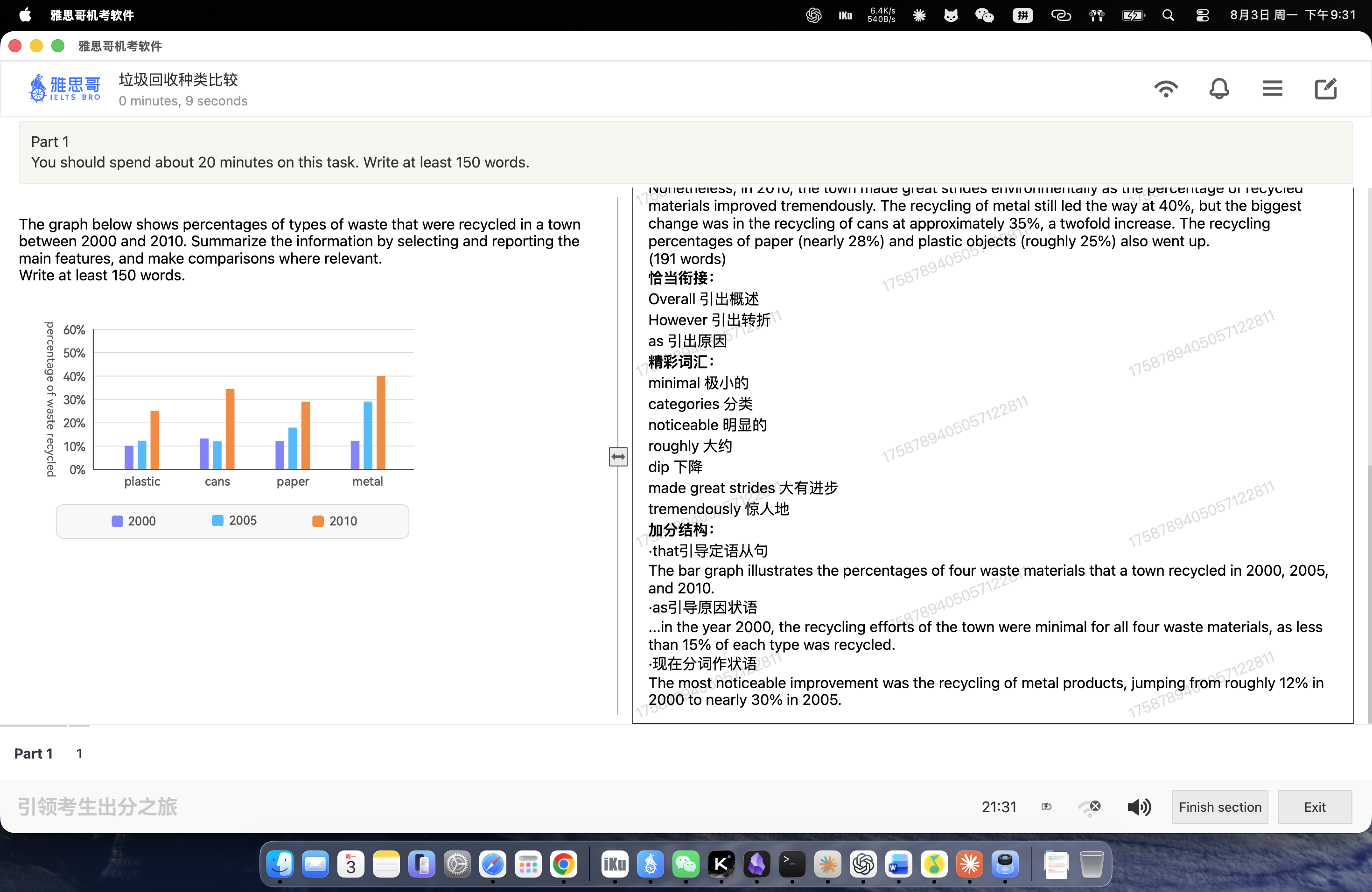This screenshot has width=1372, height=892.
Task: Click the title 垃圾回收种类比较
Action: point(178,79)
